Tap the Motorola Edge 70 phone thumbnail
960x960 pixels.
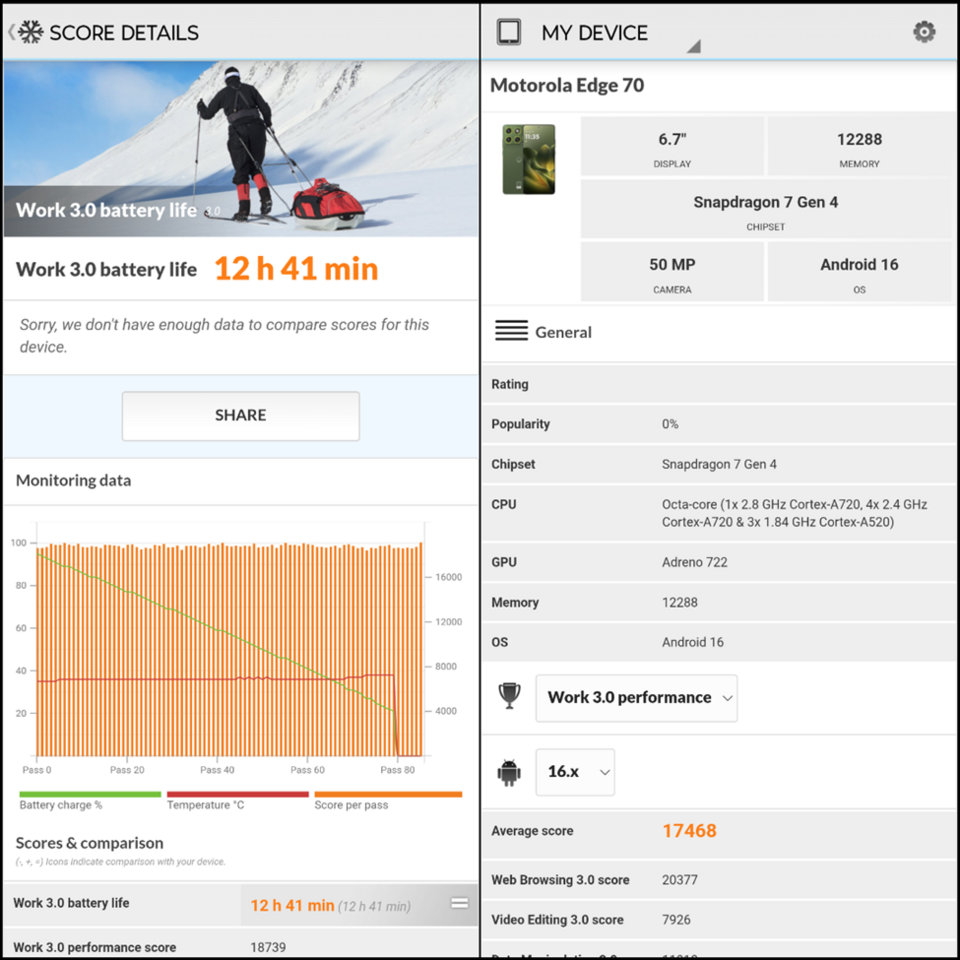click(529, 159)
